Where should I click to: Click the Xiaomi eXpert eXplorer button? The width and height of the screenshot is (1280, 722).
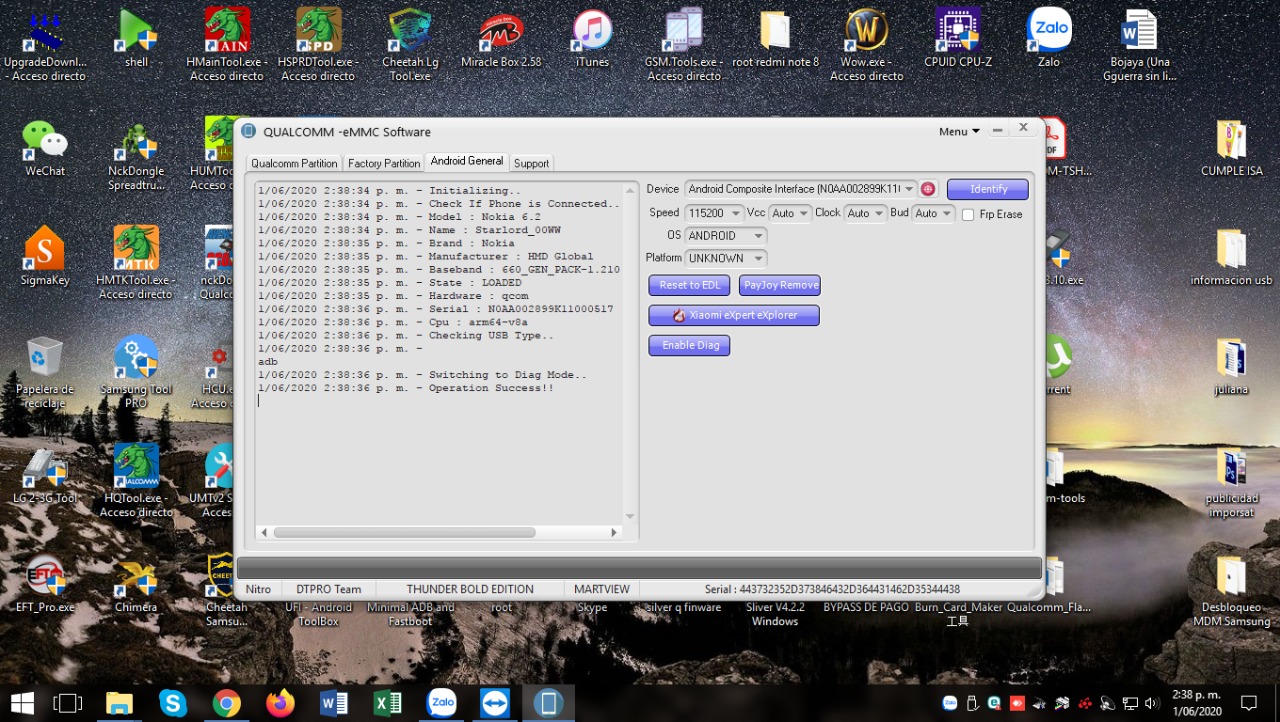pos(734,315)
